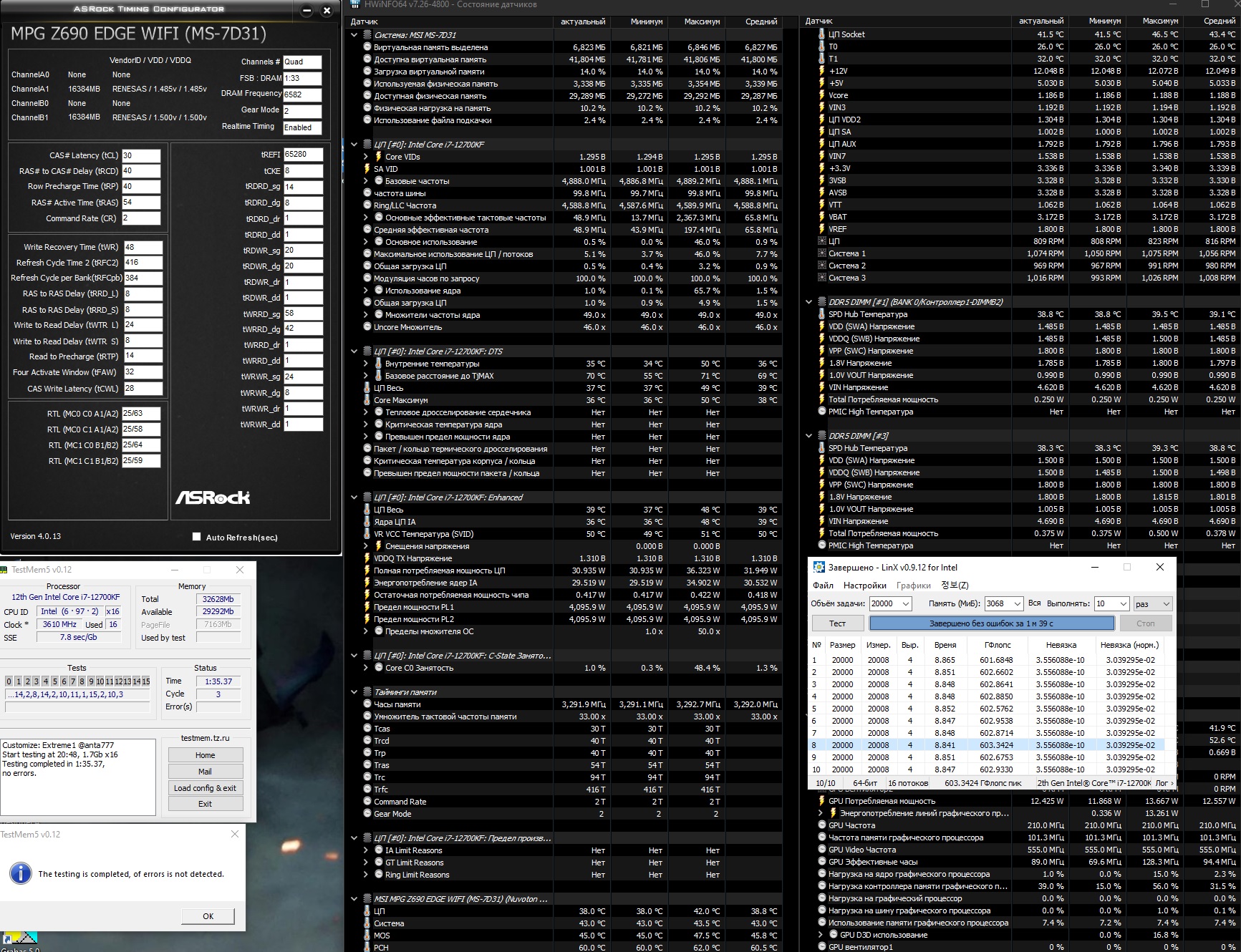Click the 12th Gen Intel Core i7-12700KF link in TestMem5
Image resolution: width=1241 pixels, height=952 pixels.
pos(66,597)
